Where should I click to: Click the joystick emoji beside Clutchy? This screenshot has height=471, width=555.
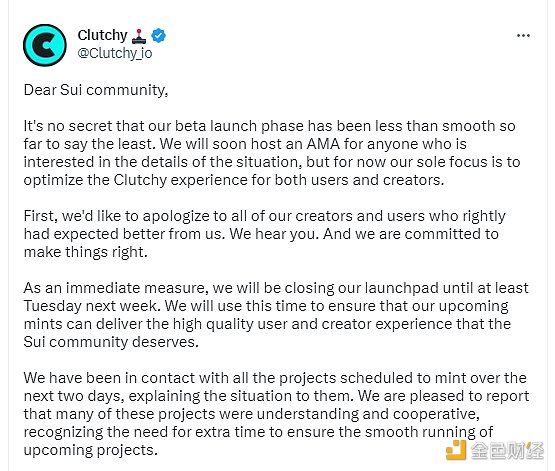pos(139,36)
